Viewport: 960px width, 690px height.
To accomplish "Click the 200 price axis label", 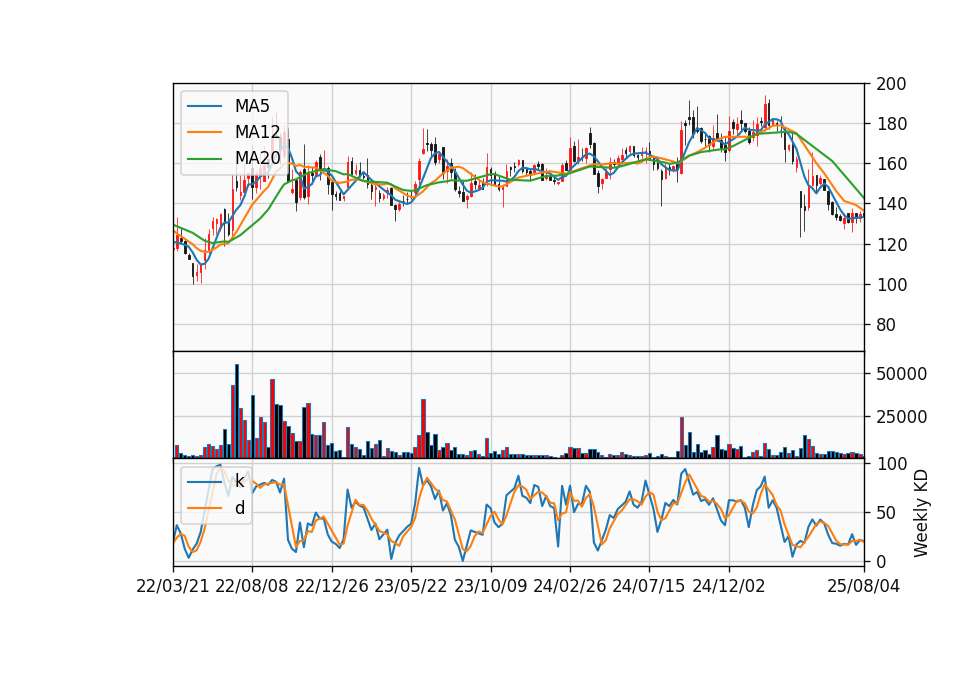I will tap(891, 84).
